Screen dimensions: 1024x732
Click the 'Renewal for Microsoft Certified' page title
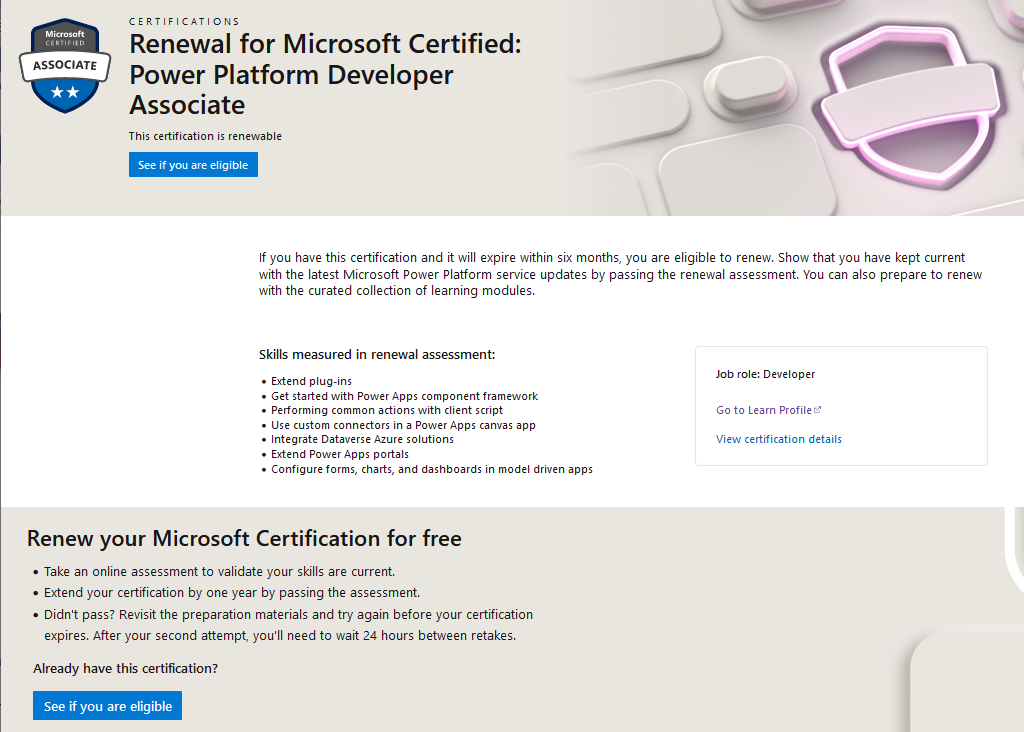point(325,74)
